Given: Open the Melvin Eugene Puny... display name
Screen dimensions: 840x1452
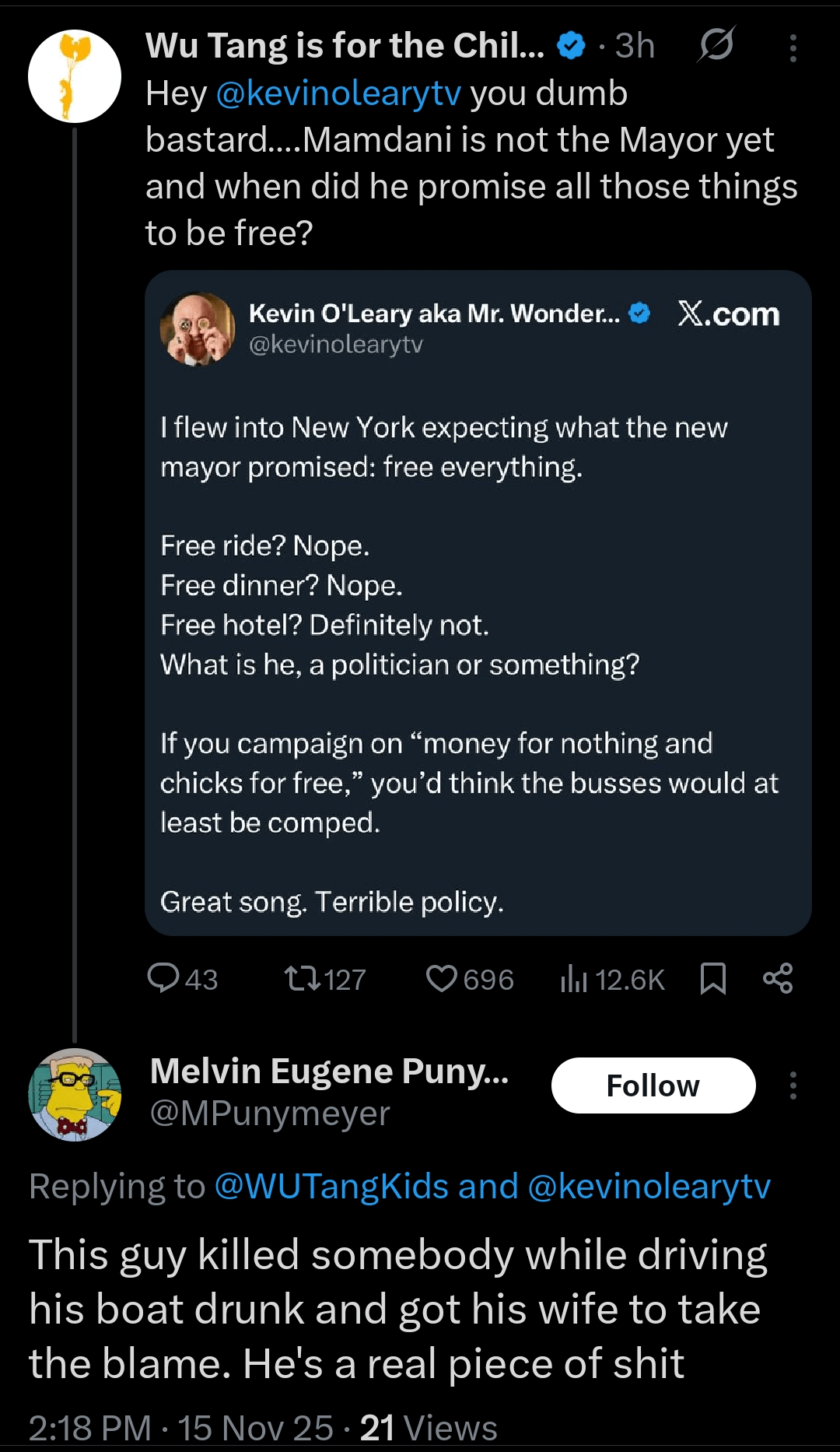Looking at the screenshot, I should pyautogui.click(x=329, y=1071).
